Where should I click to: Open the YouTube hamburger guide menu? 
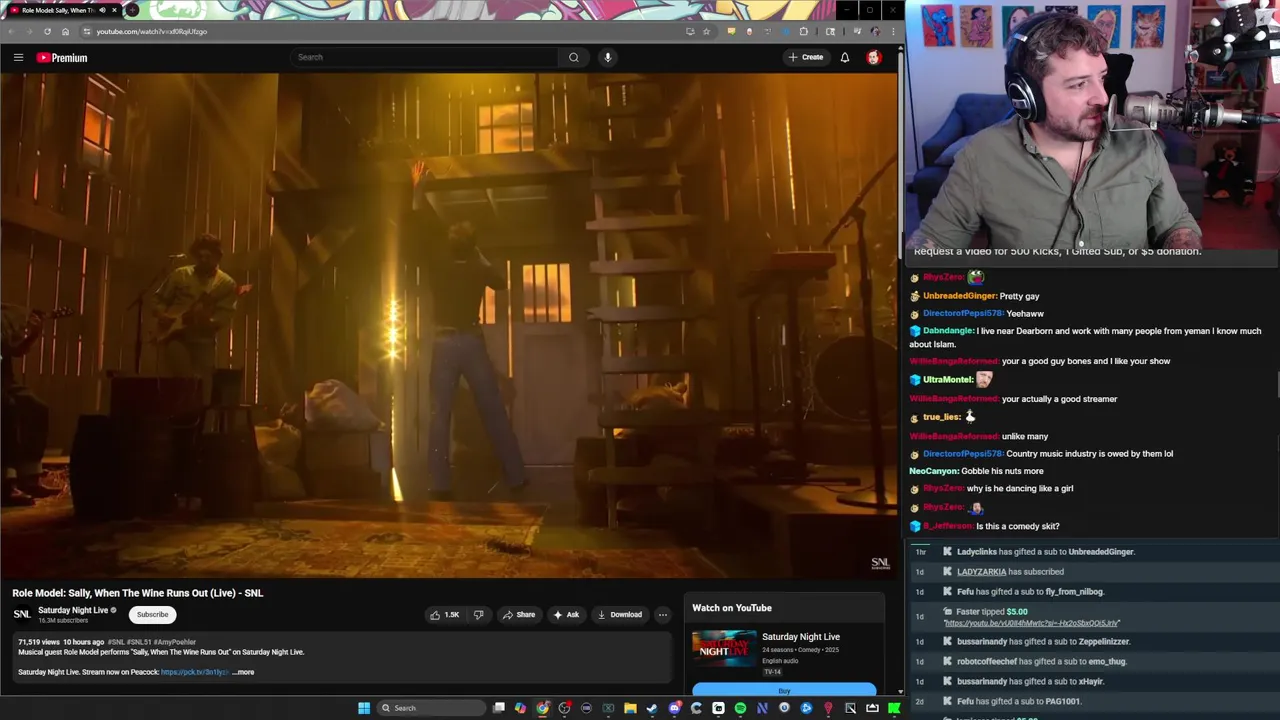click(18, 58)
